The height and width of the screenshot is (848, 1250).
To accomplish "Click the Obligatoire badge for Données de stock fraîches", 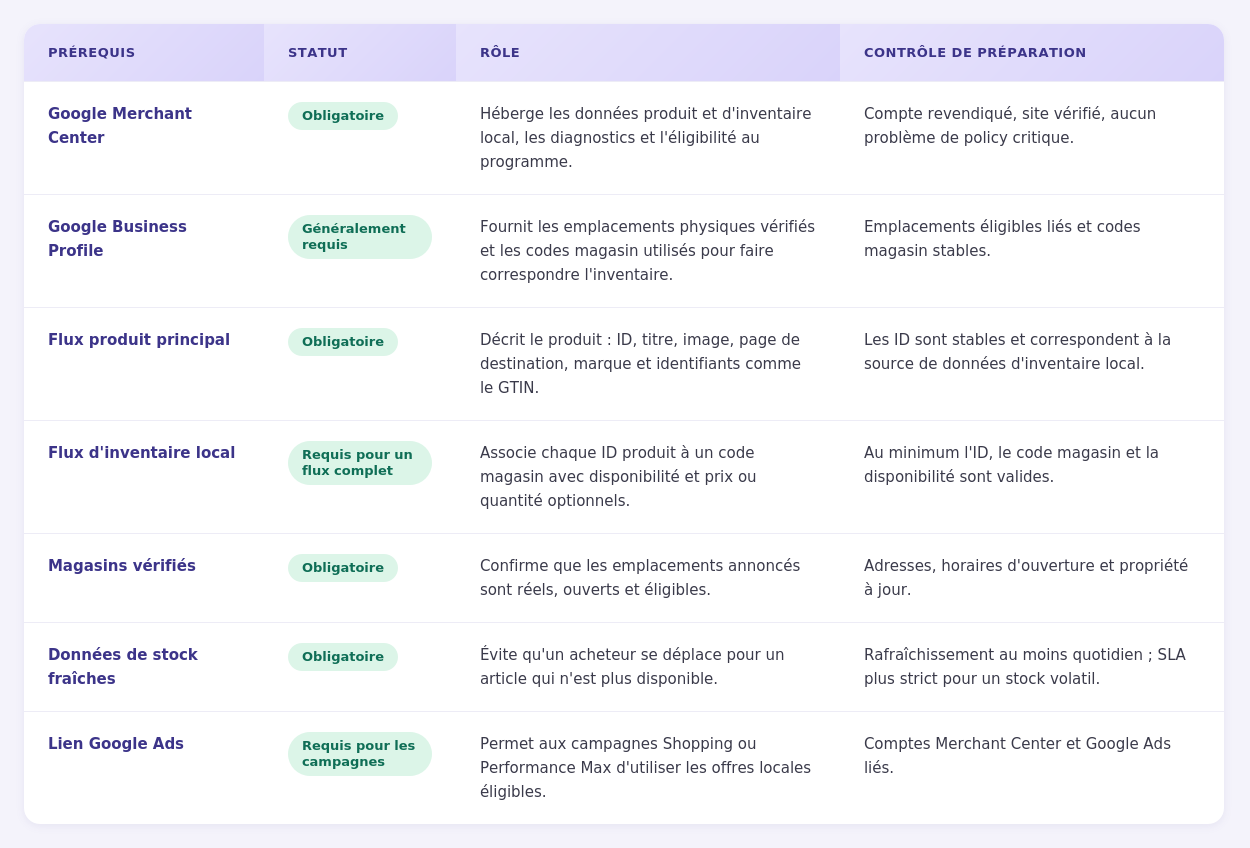I will [x=343, y=657].
